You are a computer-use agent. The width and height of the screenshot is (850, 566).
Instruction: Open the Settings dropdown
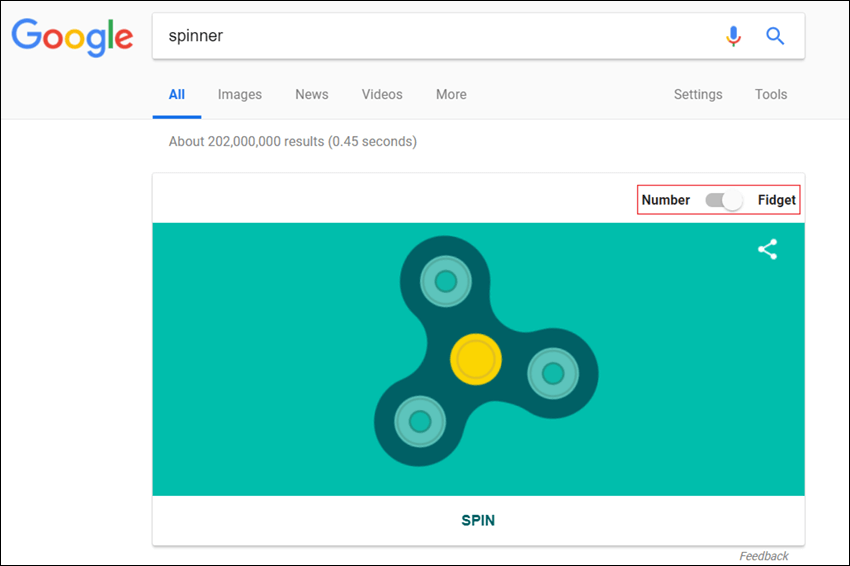point(698,94)
